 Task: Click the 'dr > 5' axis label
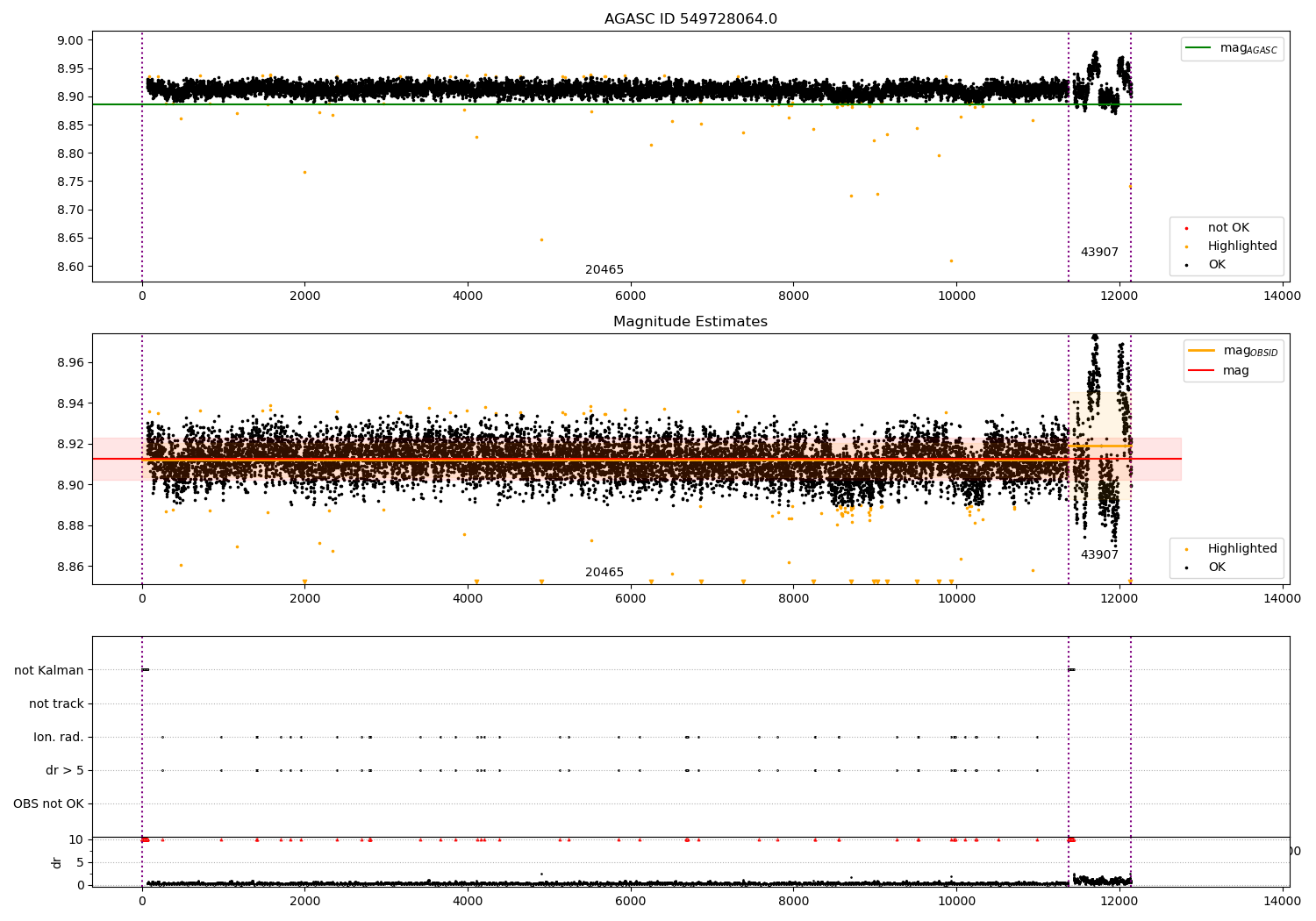pyautogui.click(x=65, y=770)
